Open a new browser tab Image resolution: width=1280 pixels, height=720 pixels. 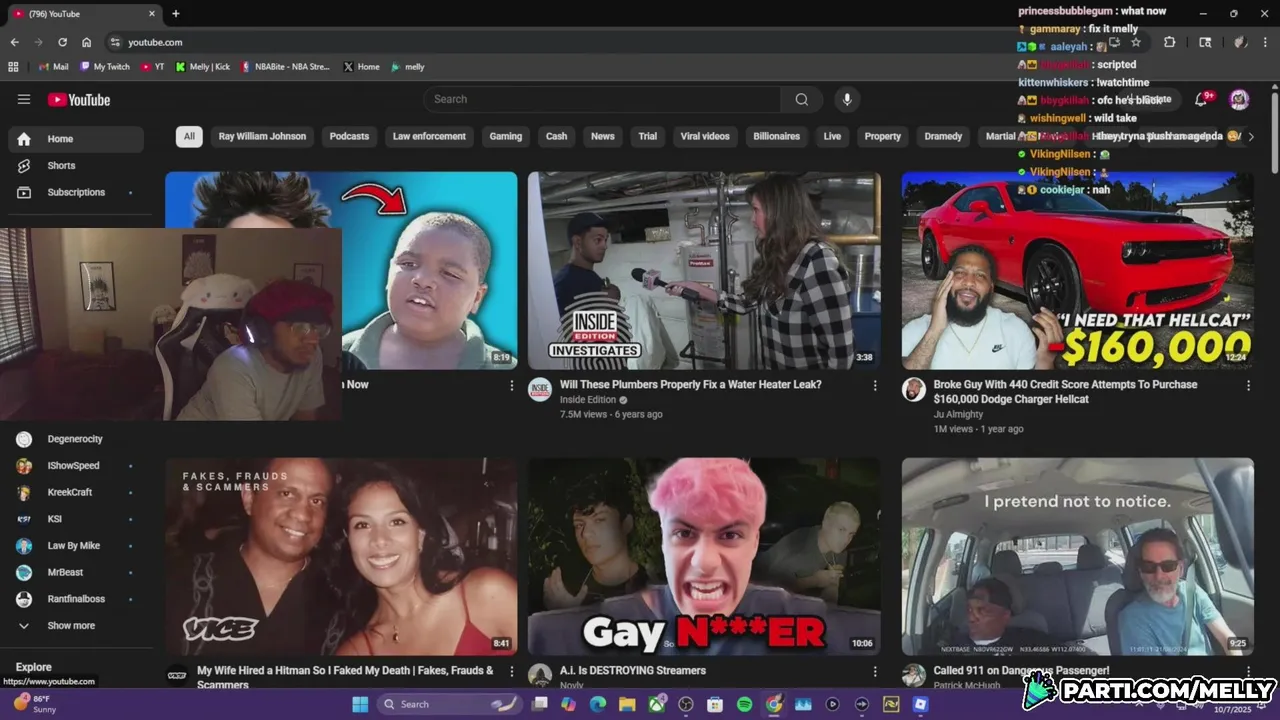[x=176, y=14]
